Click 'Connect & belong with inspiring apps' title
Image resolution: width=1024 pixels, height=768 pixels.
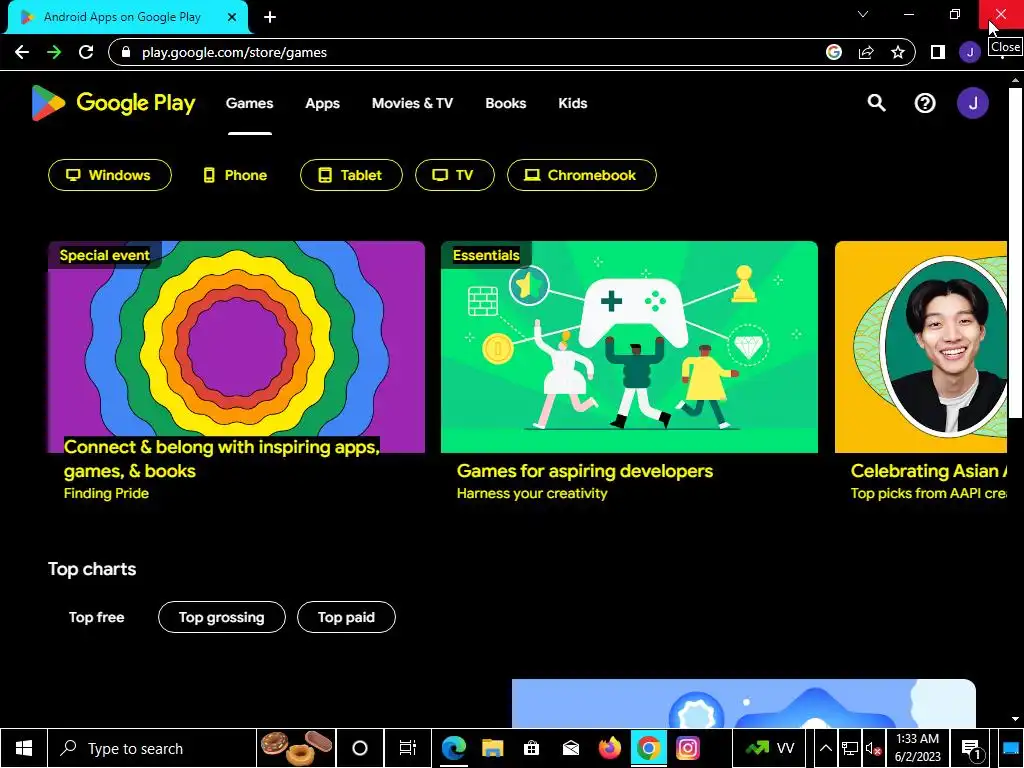[x=221, y=458]
